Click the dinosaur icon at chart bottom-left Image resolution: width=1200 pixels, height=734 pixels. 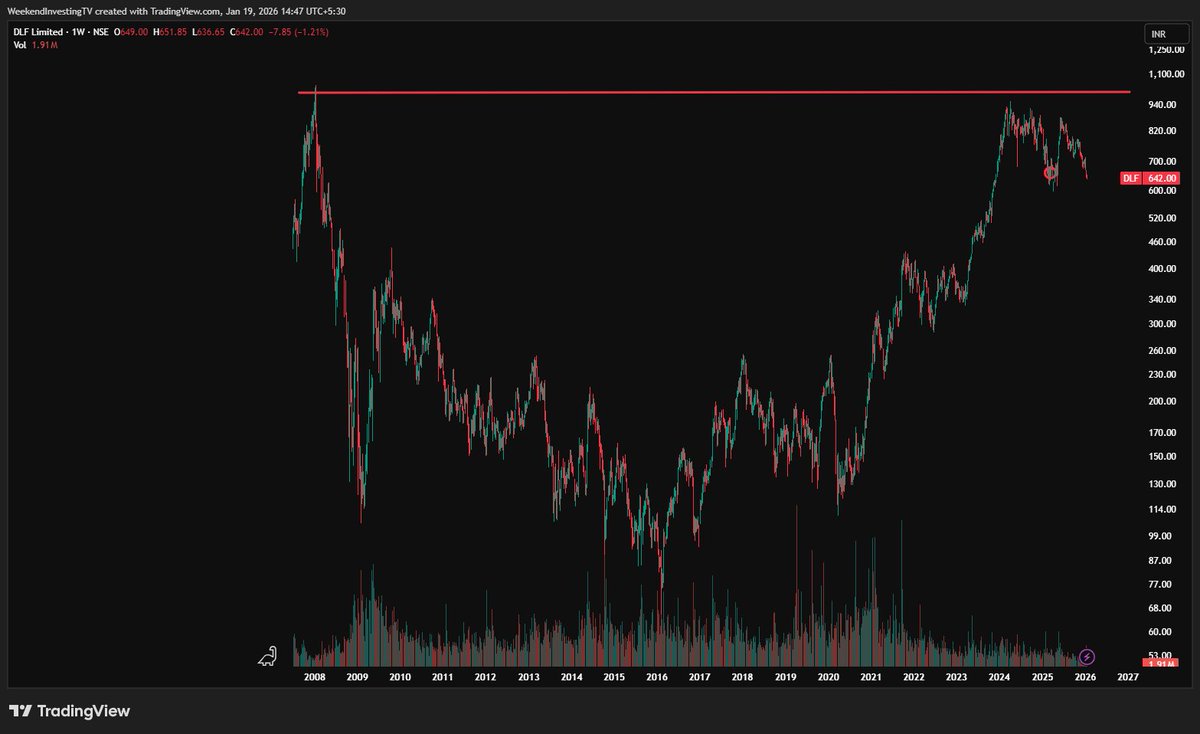(267, 656)
